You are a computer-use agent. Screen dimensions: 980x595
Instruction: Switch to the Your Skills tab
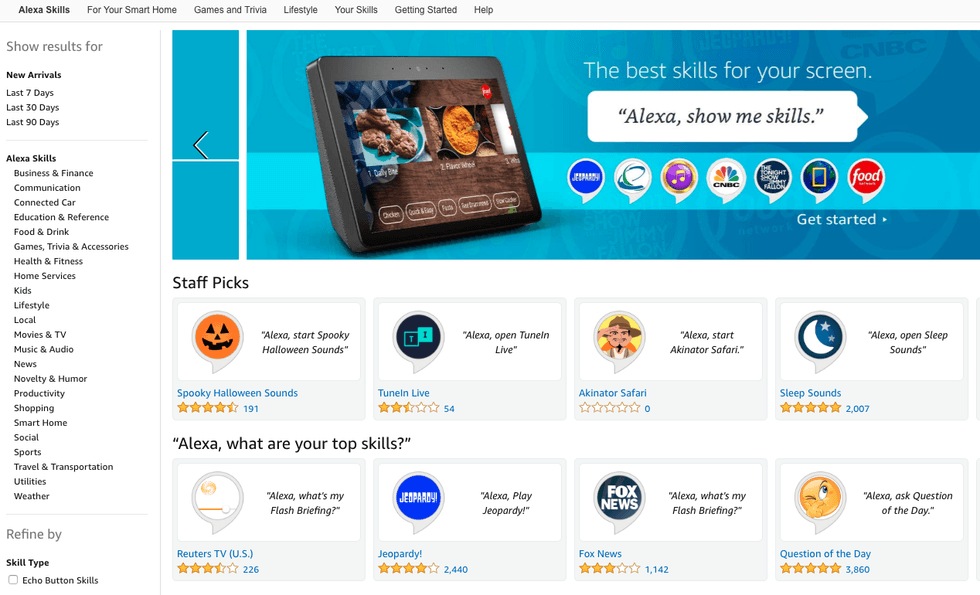[x=356, y=10]
